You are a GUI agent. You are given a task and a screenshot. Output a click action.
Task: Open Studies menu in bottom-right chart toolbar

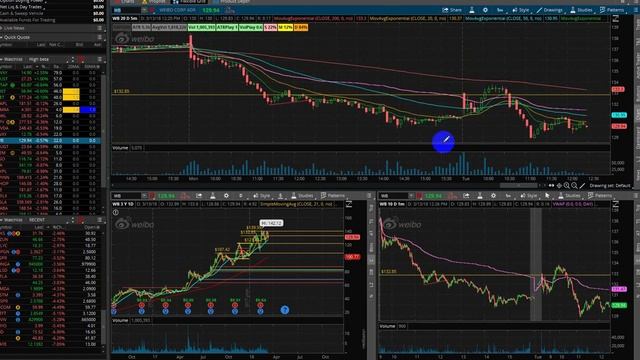point(569,196)
